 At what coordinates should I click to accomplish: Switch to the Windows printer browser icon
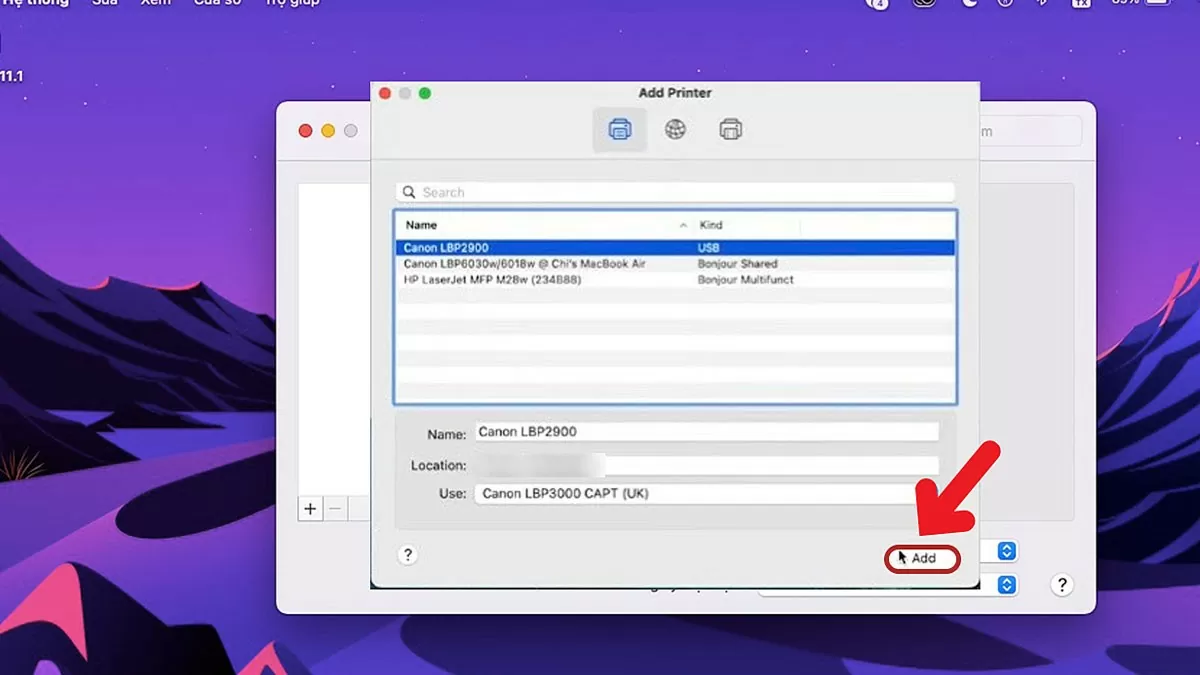click(x=730, y=129)
